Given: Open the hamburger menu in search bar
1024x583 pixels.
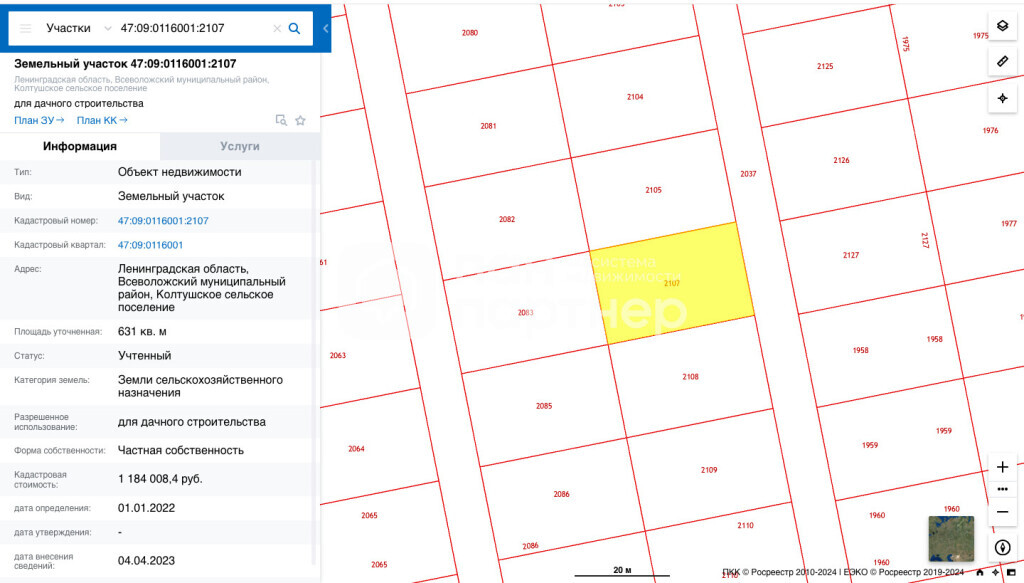Looking at the screenshot, I should coord(26,29).
